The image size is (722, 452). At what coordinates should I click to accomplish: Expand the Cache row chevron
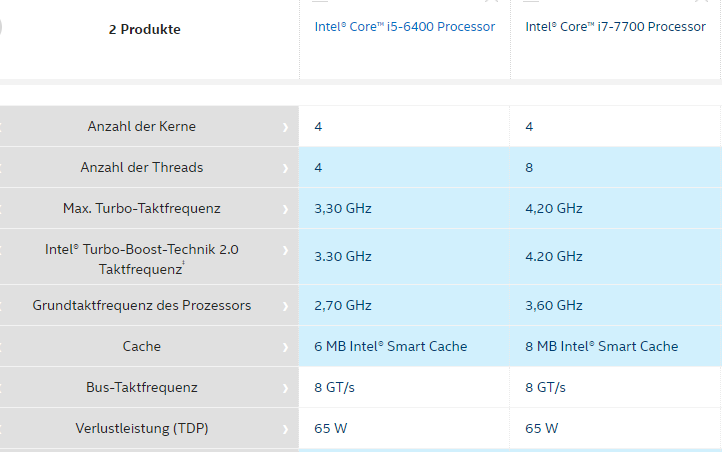285,347
